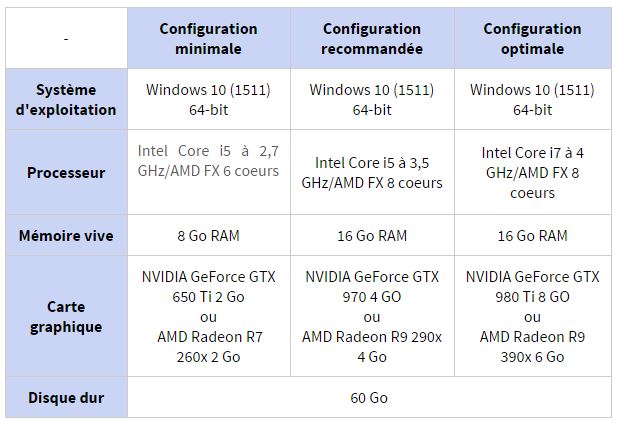Viewport: 618px width, 422px height.
Task: Select the Carte graphique row label
Action: click(x=66, y=316)
